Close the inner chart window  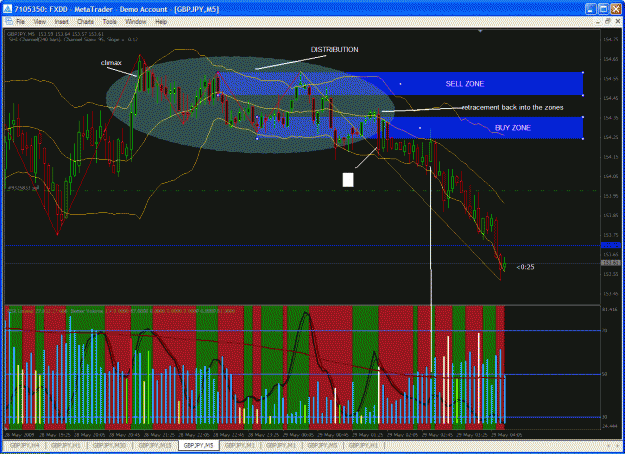pos(617,22)
